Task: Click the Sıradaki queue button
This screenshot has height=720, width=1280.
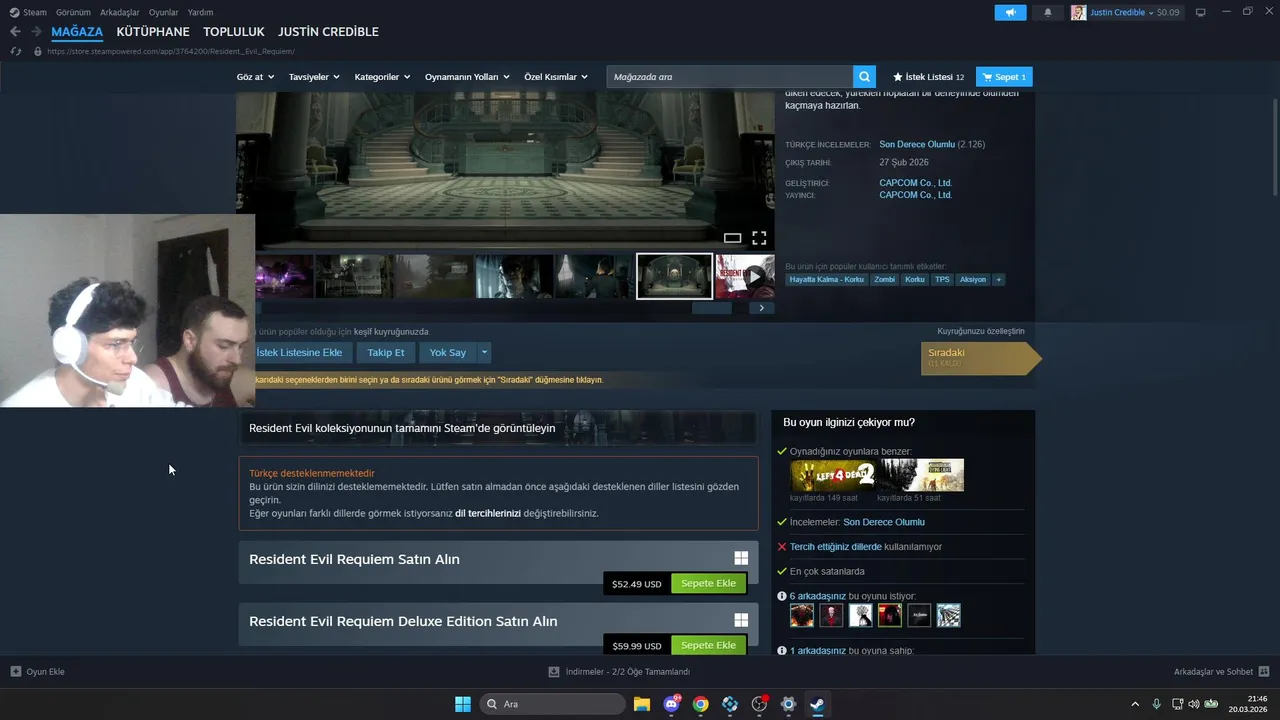Action: [979, 358]
